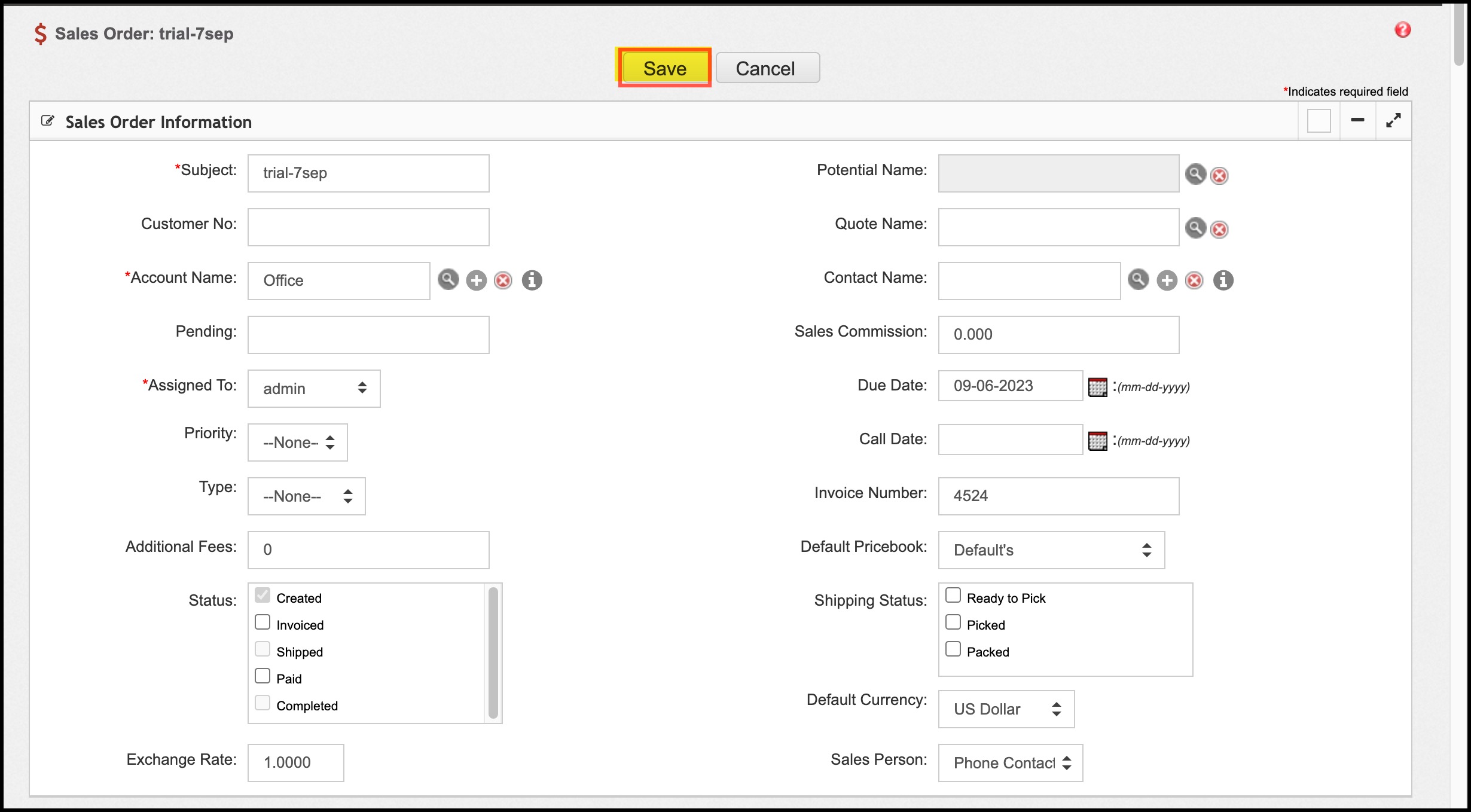This screenshot has height=812, width=1471.
Task: Open the Default Pricebook dropdown
Action: click(x=1051, y=550)
